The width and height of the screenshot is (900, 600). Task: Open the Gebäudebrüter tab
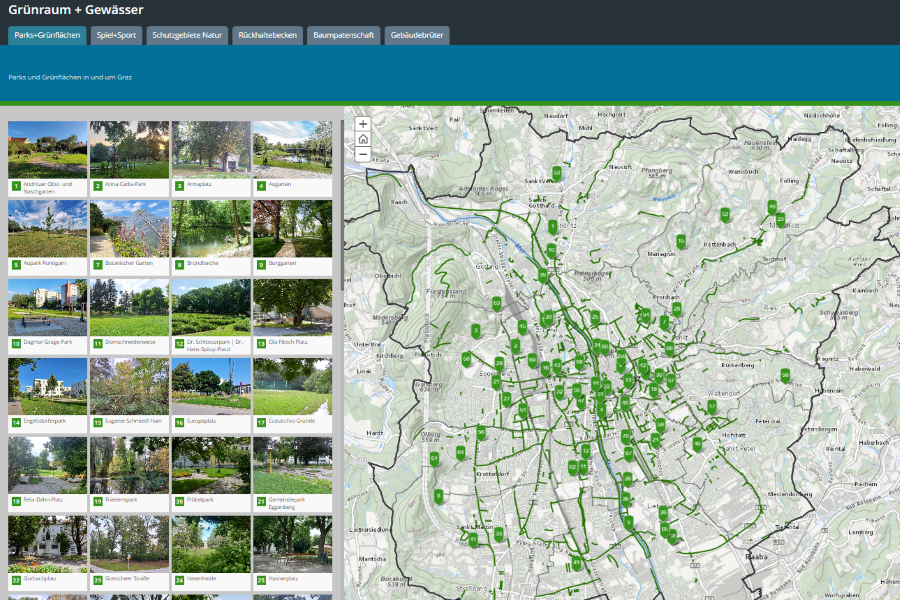click(x=417, y=35)
